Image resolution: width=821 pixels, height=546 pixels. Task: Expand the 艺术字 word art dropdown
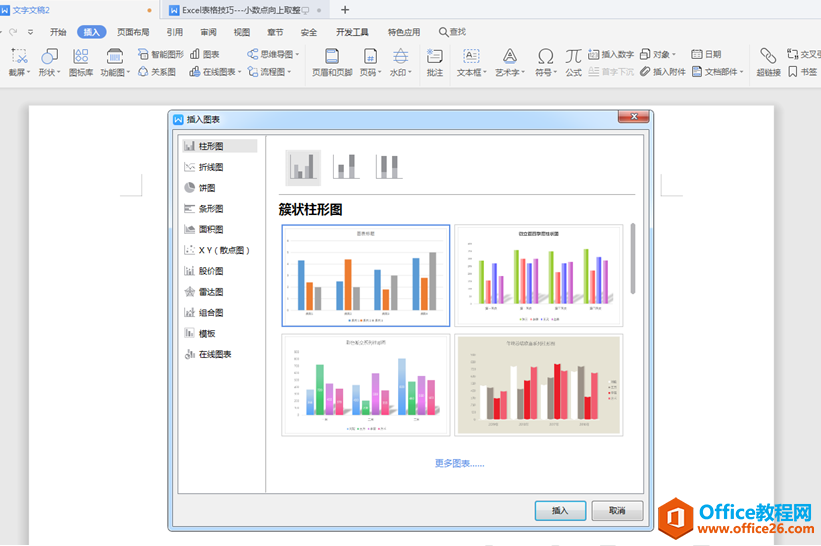point(523,72)
